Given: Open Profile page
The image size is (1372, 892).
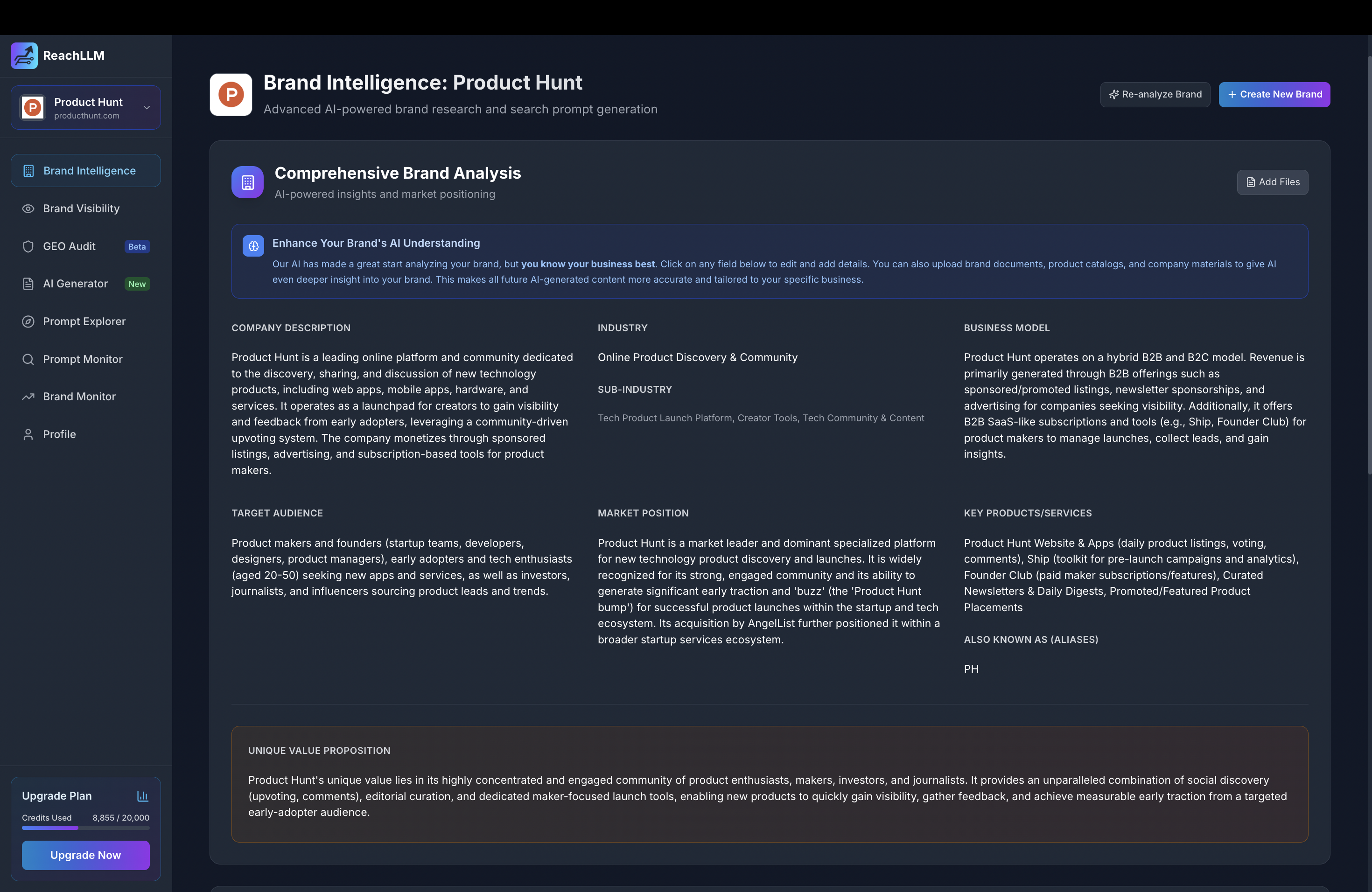Looking at the screenshot, I should [86, 434].
